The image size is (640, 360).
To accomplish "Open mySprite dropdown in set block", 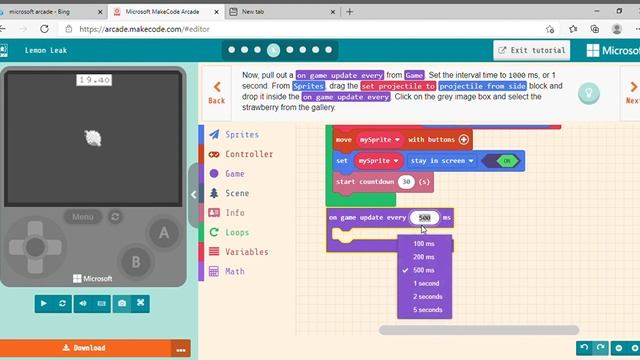I will (x=378, y=161).
